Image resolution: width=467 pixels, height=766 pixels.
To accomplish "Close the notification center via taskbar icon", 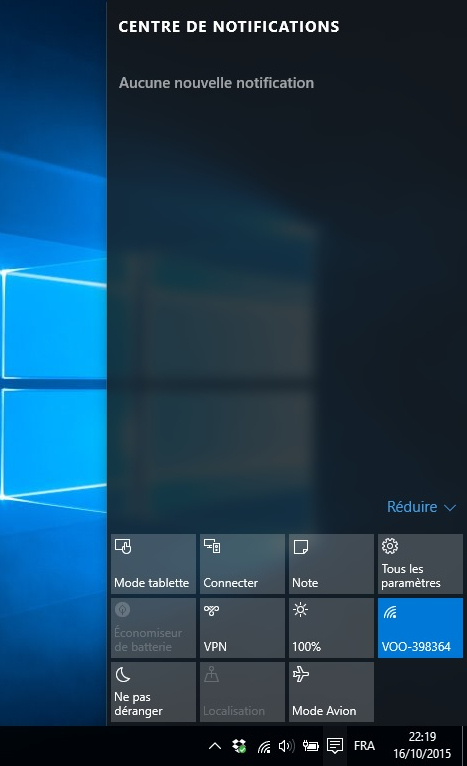I will coord(335,746).
